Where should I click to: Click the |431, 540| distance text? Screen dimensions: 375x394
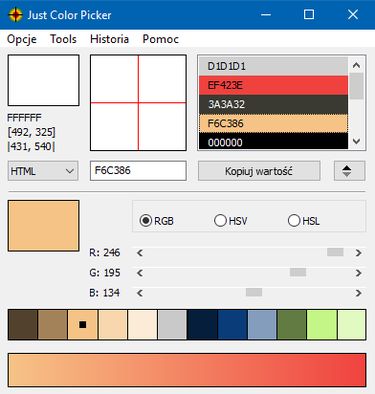pyautogui.click(x=31, y=146)
